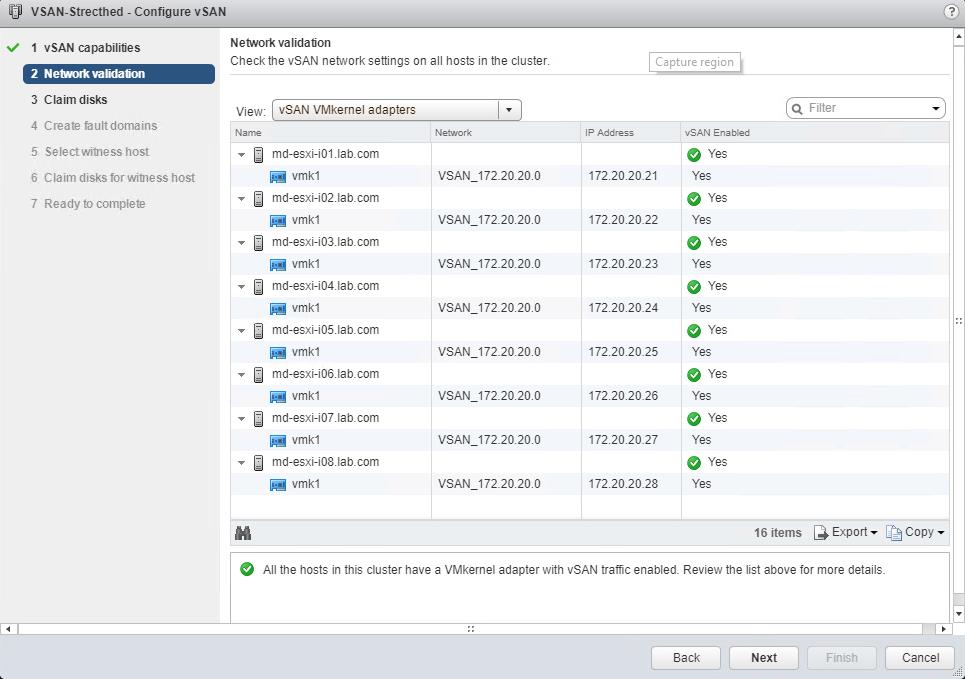Go to step 3 Claim disks

click(69, 100)
